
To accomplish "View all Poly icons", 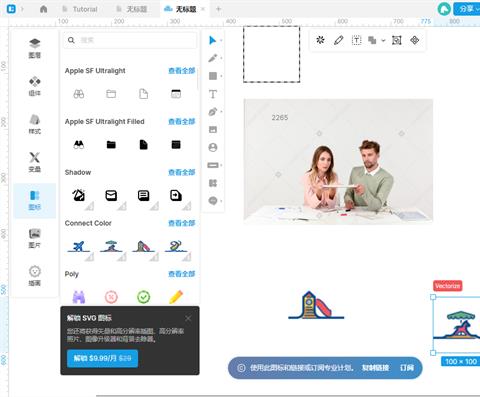I will click(x=182, y=274).
